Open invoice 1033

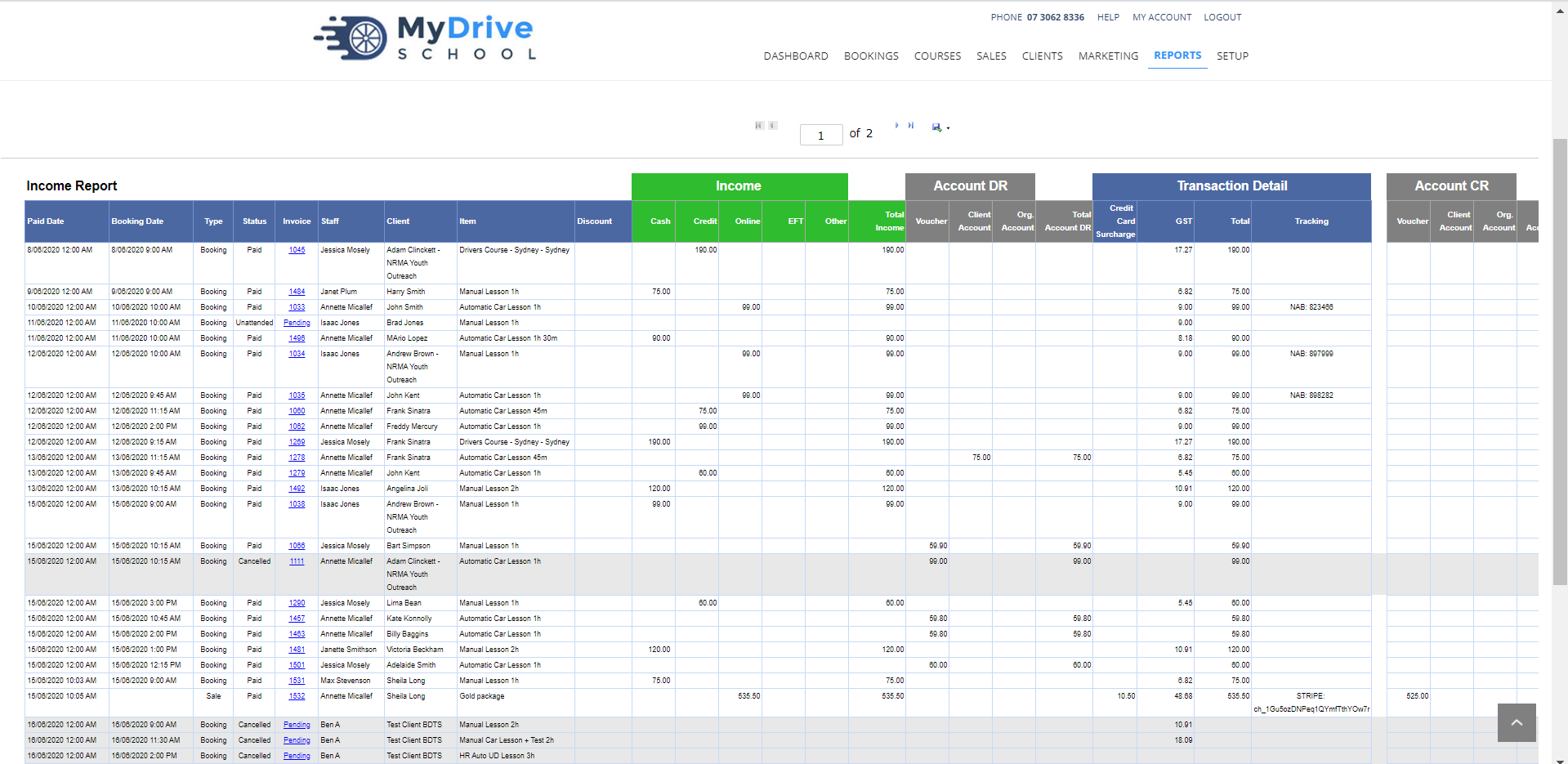[297, 307]
